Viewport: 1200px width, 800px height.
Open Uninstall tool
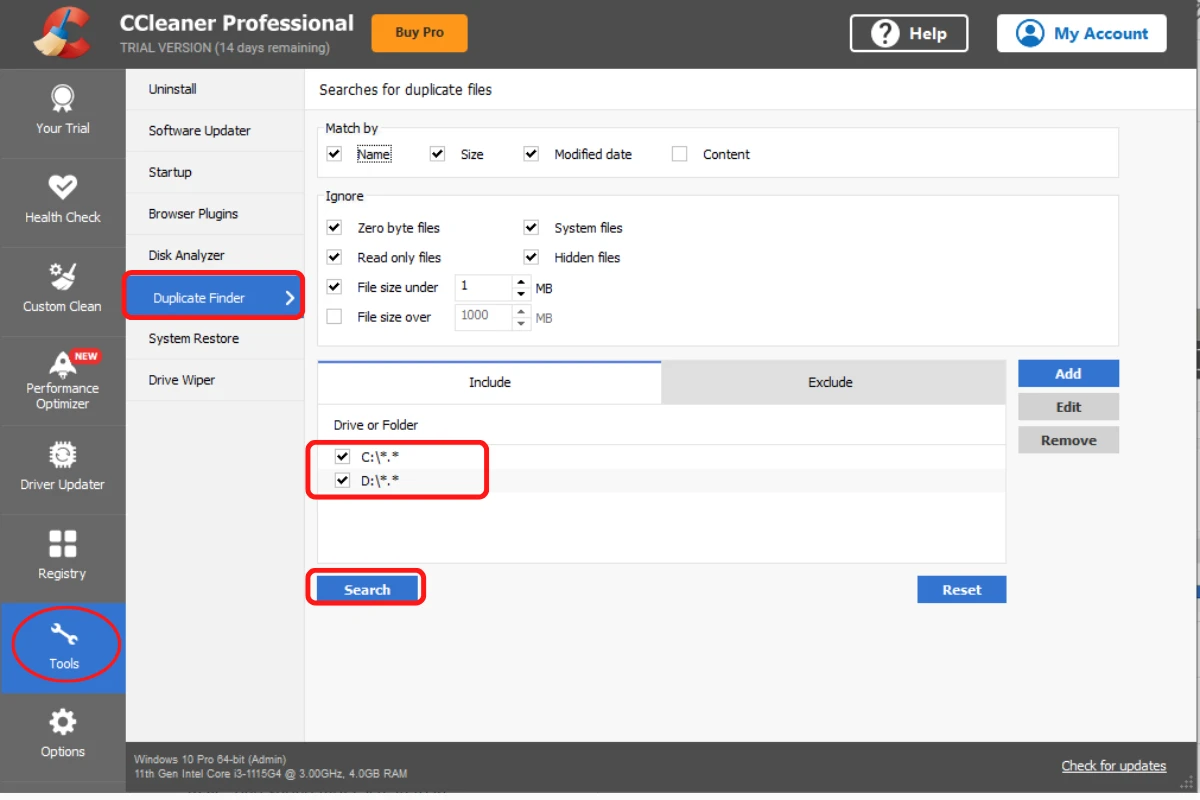[x=215, y=89]
